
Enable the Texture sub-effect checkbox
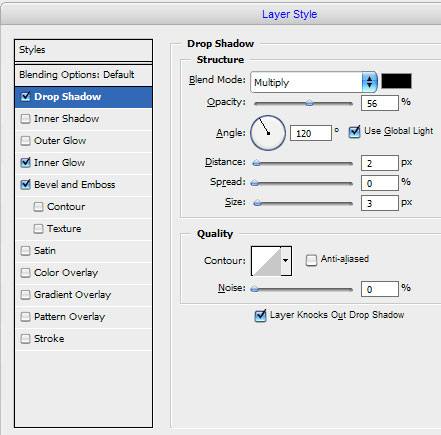pyautogui.click(x=38, y=229)
